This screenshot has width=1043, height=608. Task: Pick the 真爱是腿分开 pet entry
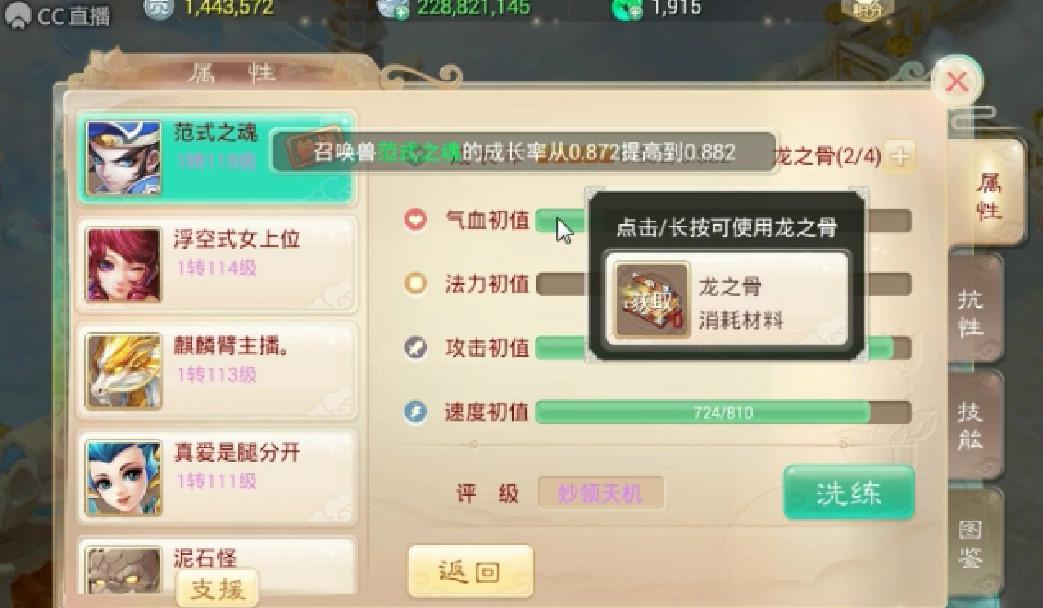217,478
